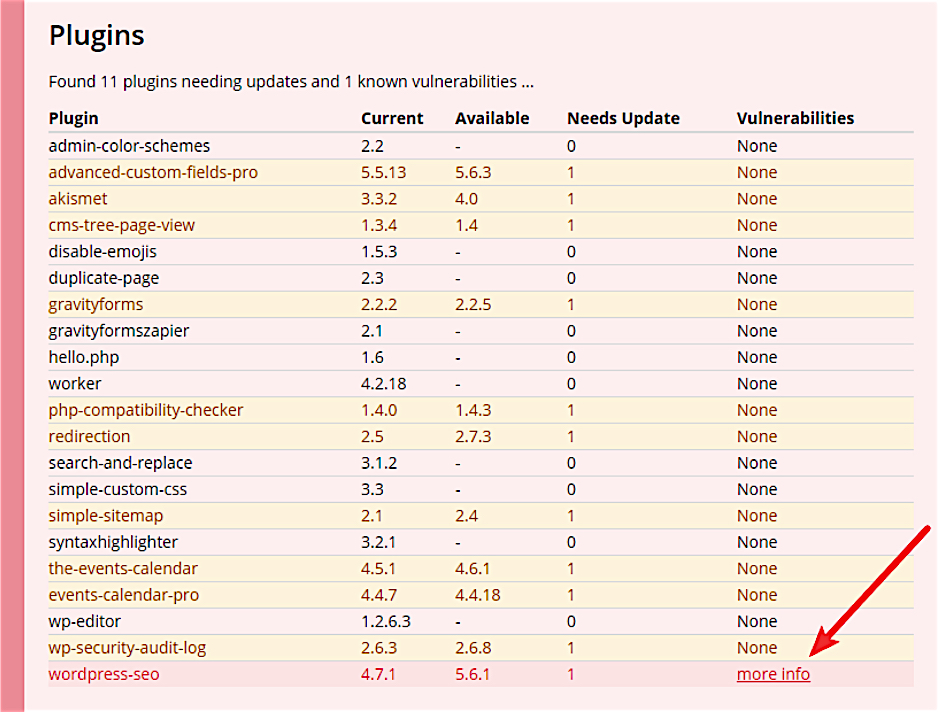
Task: Click akismet available version 4.0
Action: [x=467, y=199]
